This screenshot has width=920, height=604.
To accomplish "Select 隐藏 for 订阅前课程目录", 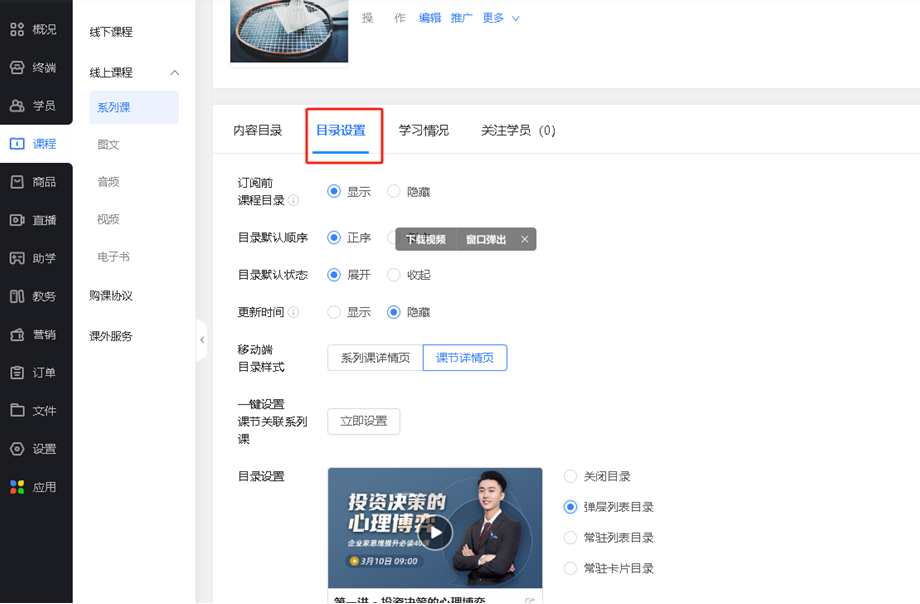I will 394,191.
